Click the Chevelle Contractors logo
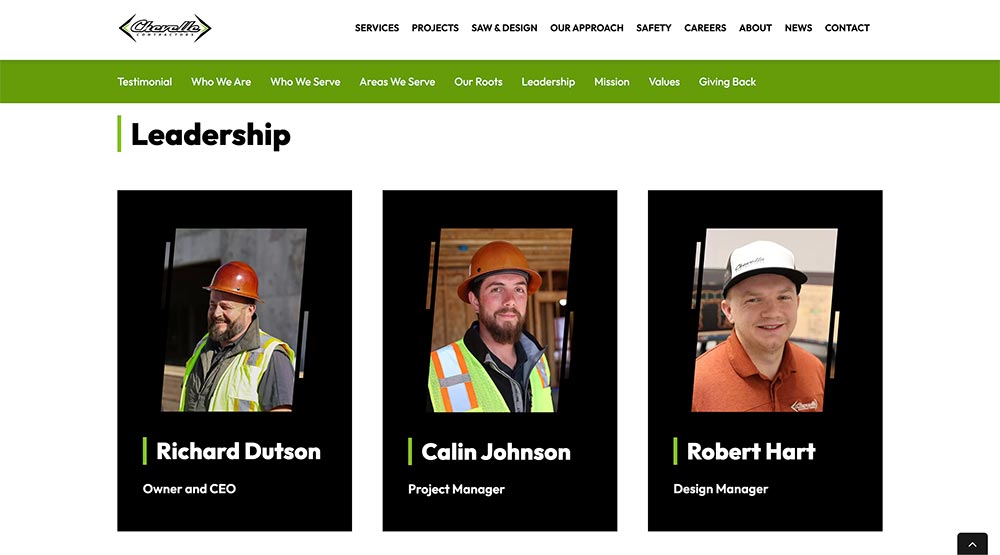Image resolution: width=1000 pixels, height=555 pixels. pos(165,28)
